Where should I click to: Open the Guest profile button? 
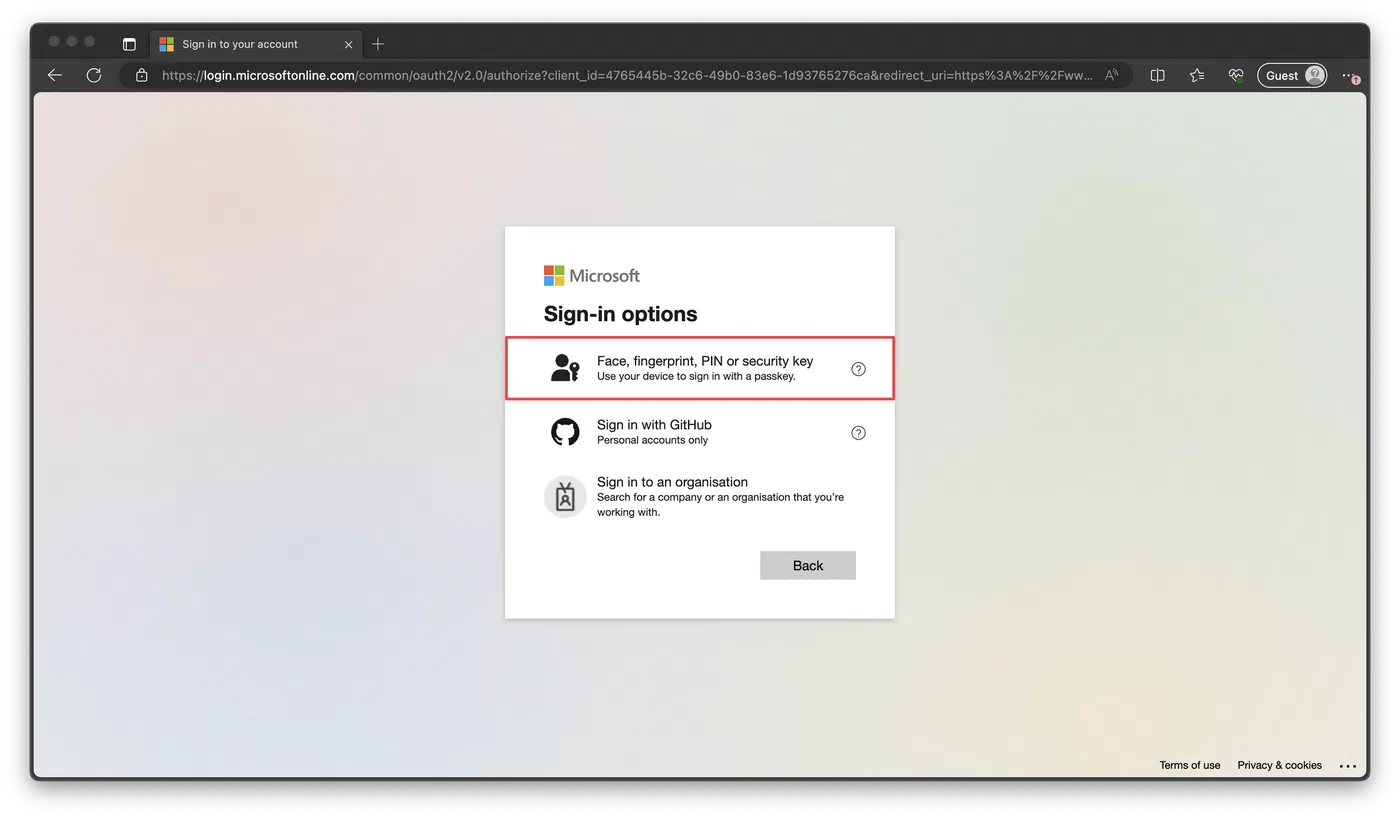[x=1292, y=75]
